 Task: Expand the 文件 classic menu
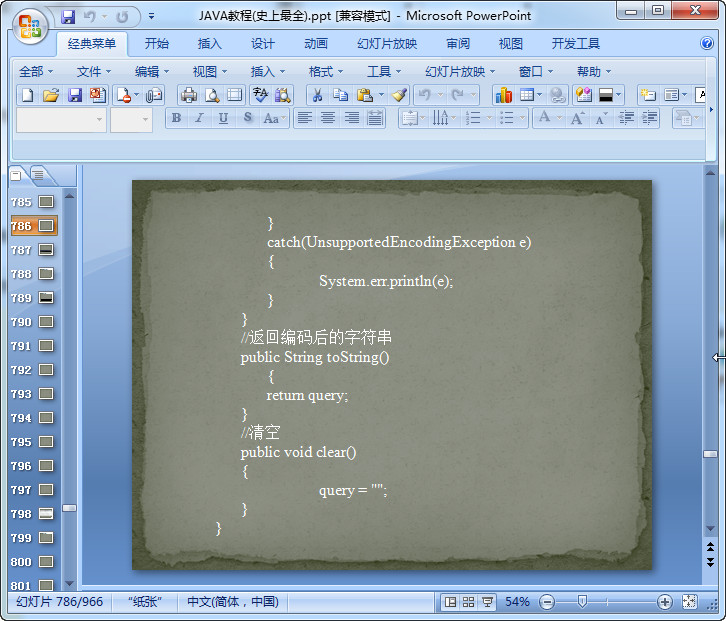pyautogui.click(x=94, y=72)
